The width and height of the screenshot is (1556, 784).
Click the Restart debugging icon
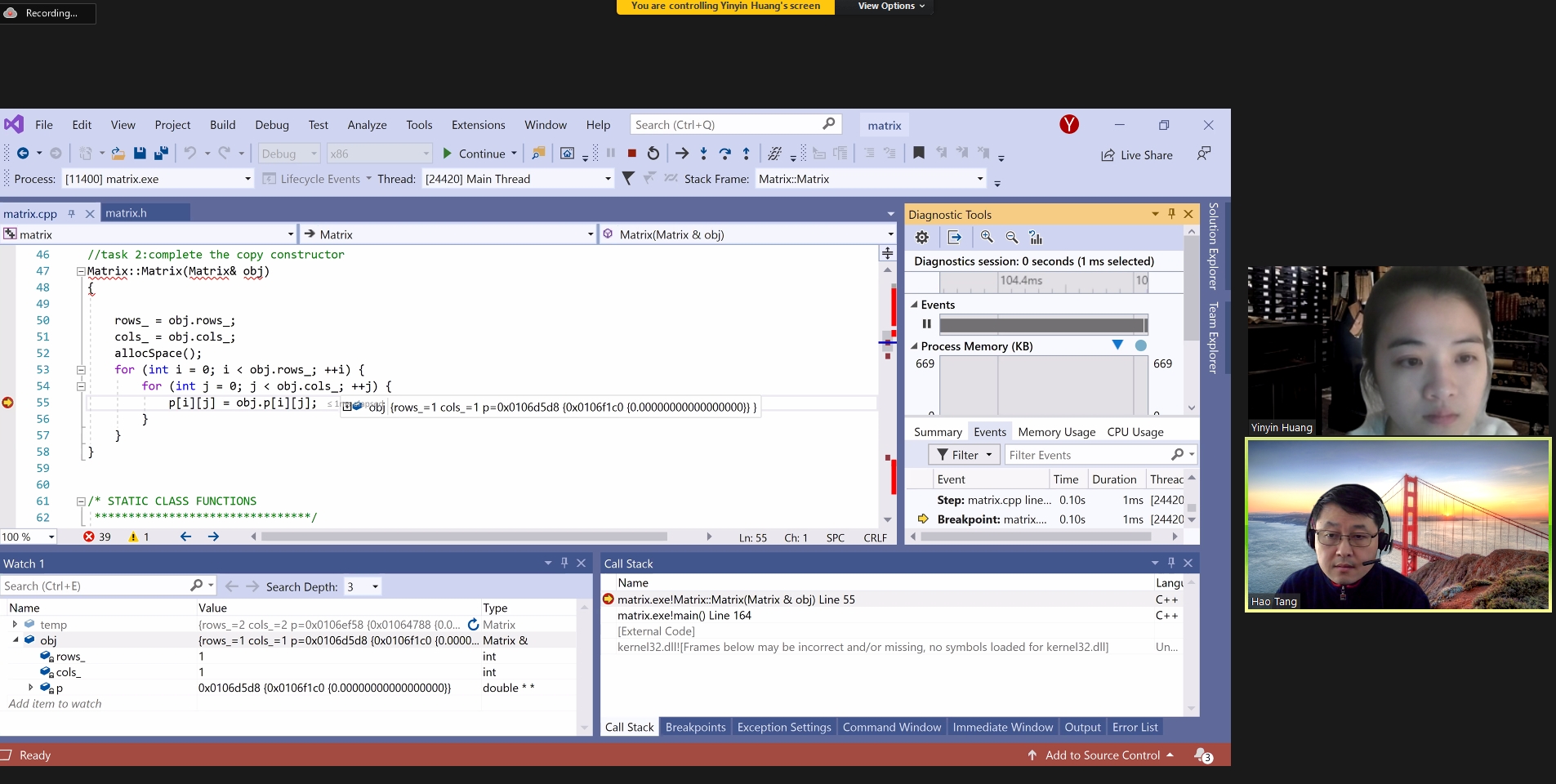point(653,154)
